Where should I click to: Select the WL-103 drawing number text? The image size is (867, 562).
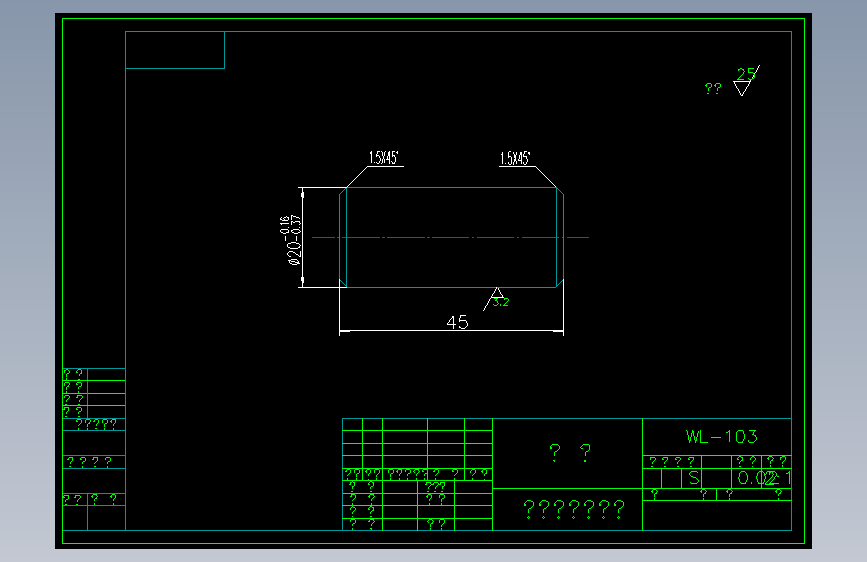722,437
